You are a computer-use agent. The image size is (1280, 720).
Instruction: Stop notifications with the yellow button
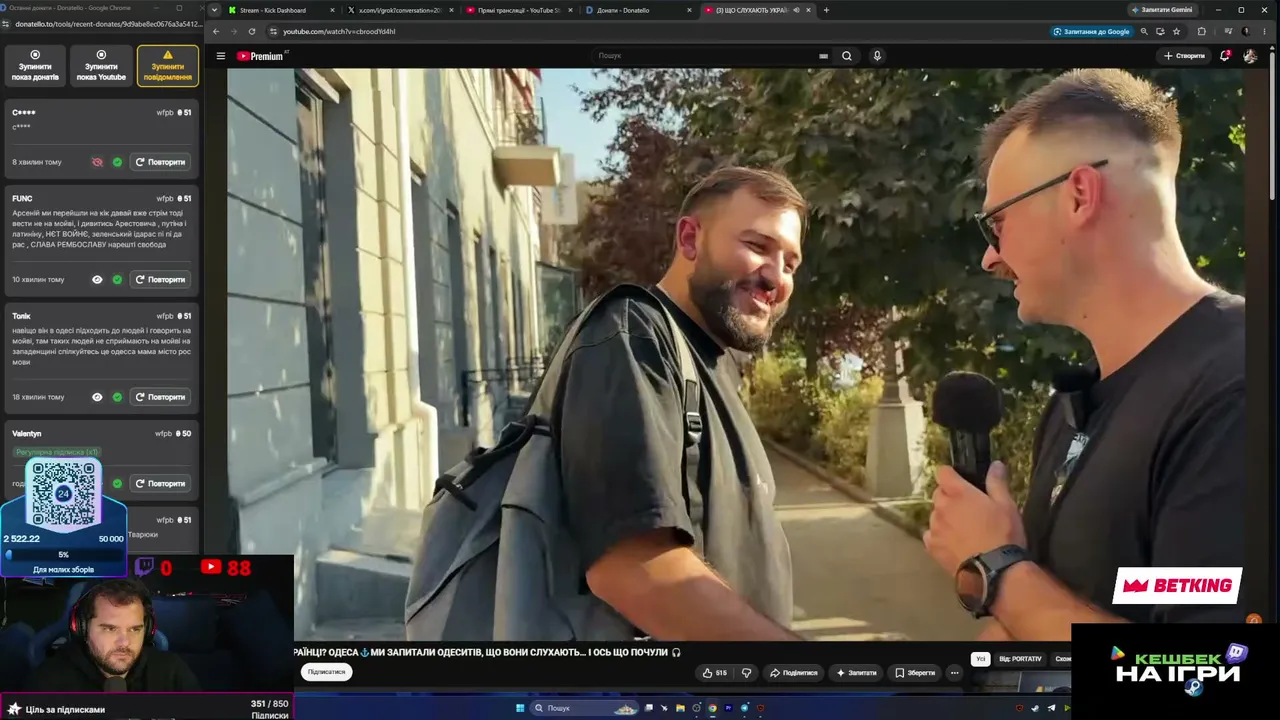point(167,66)
